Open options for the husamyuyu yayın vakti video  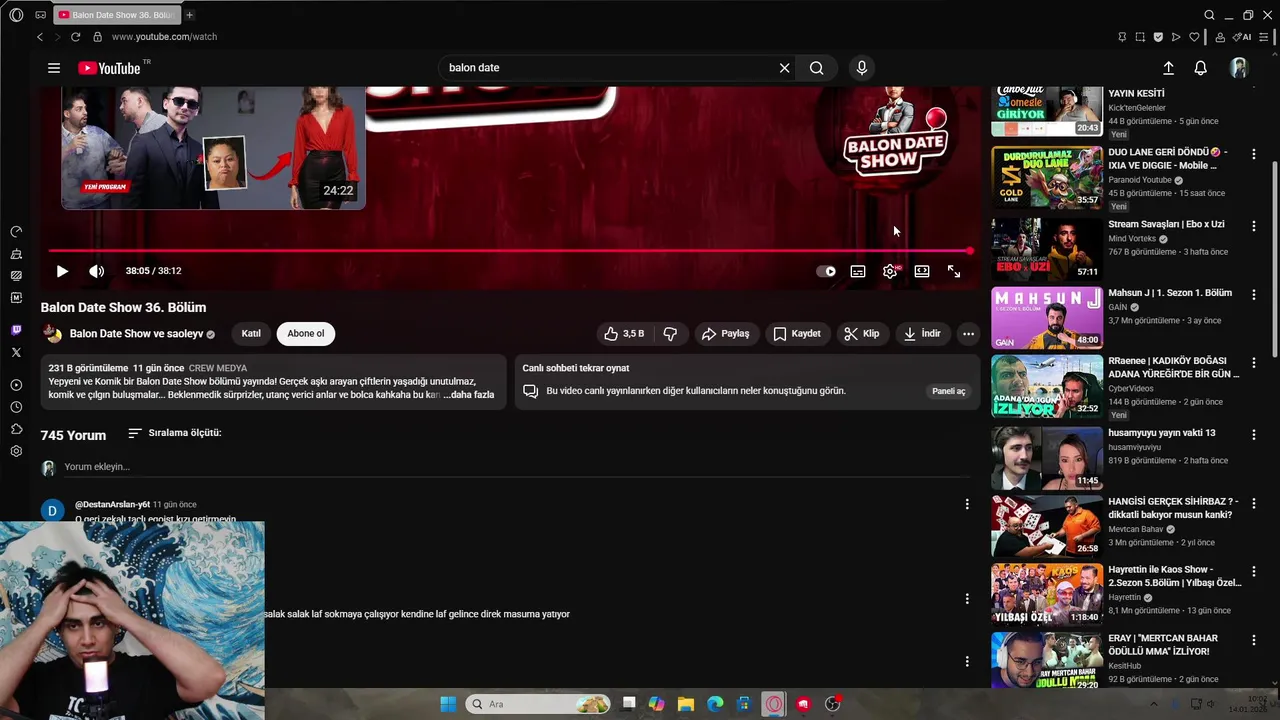[x=1254, y=435]
